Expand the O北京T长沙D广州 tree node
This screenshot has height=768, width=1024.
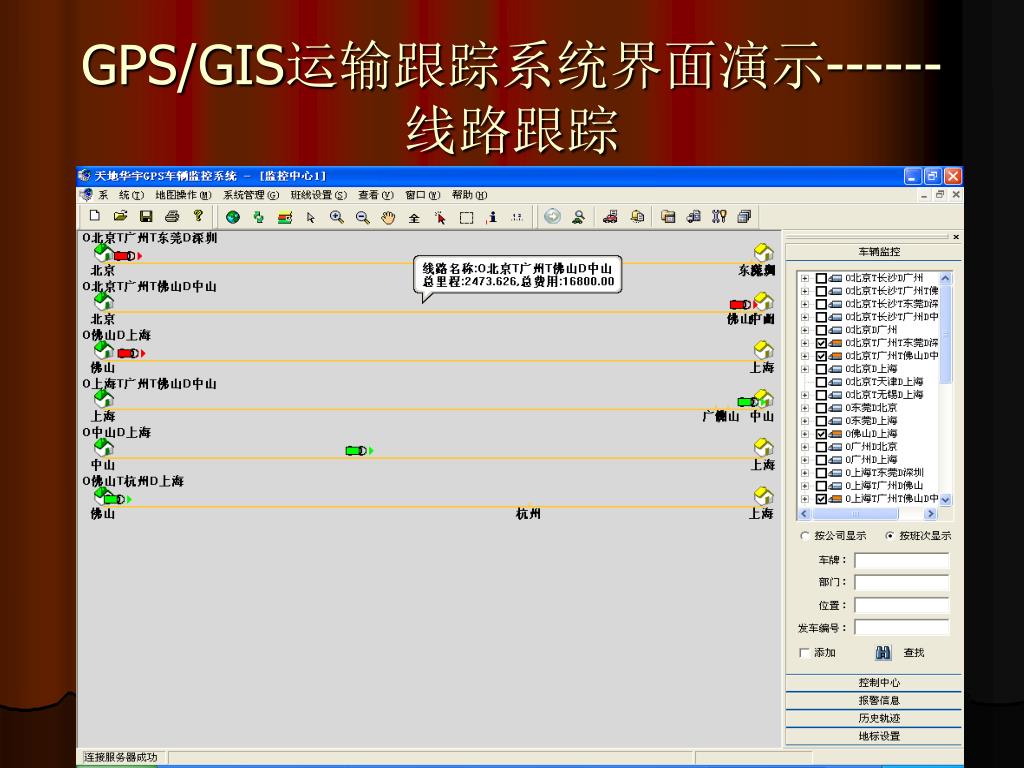pyautogui.click(x=805, y=278)
